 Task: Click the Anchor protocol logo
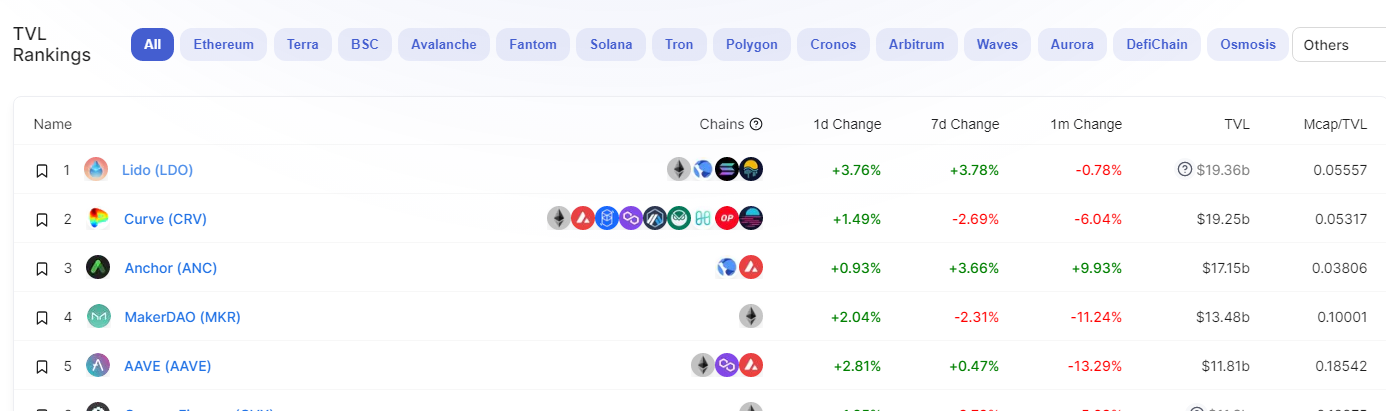(x=98, y=268)
